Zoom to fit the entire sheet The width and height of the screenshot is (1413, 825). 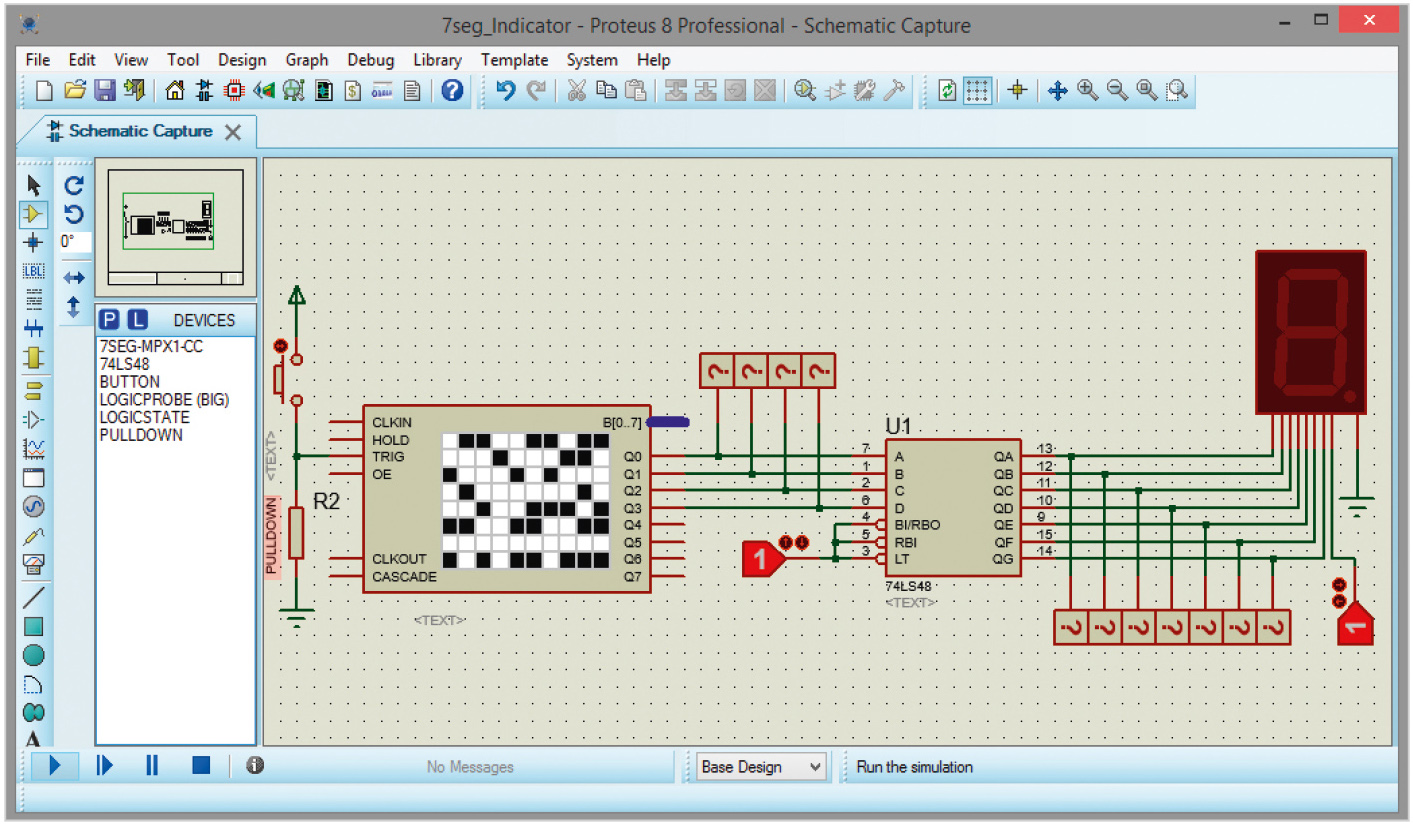(1148, 91)
